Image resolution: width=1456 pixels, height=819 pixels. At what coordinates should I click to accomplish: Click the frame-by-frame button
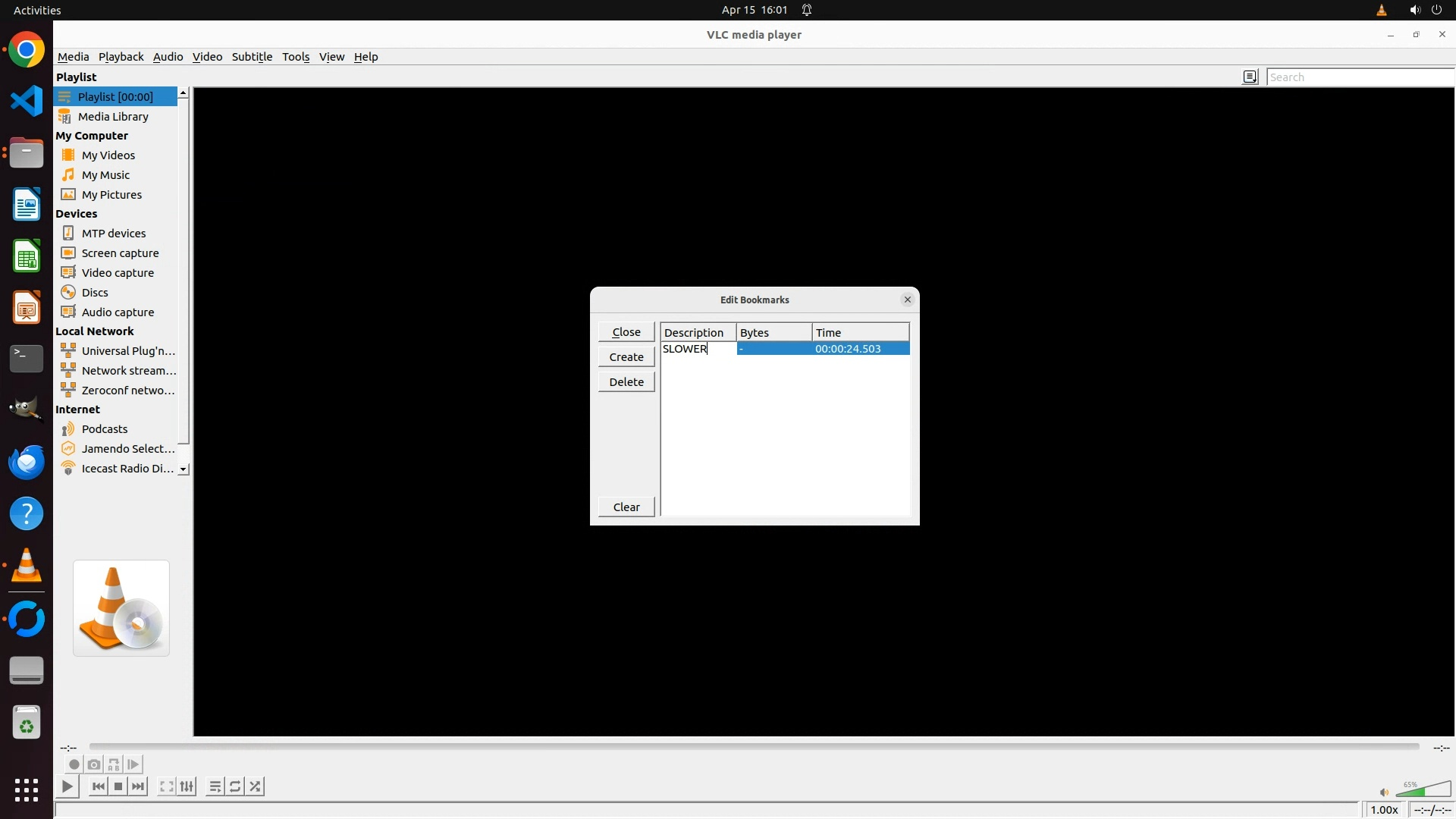[133, 764]
